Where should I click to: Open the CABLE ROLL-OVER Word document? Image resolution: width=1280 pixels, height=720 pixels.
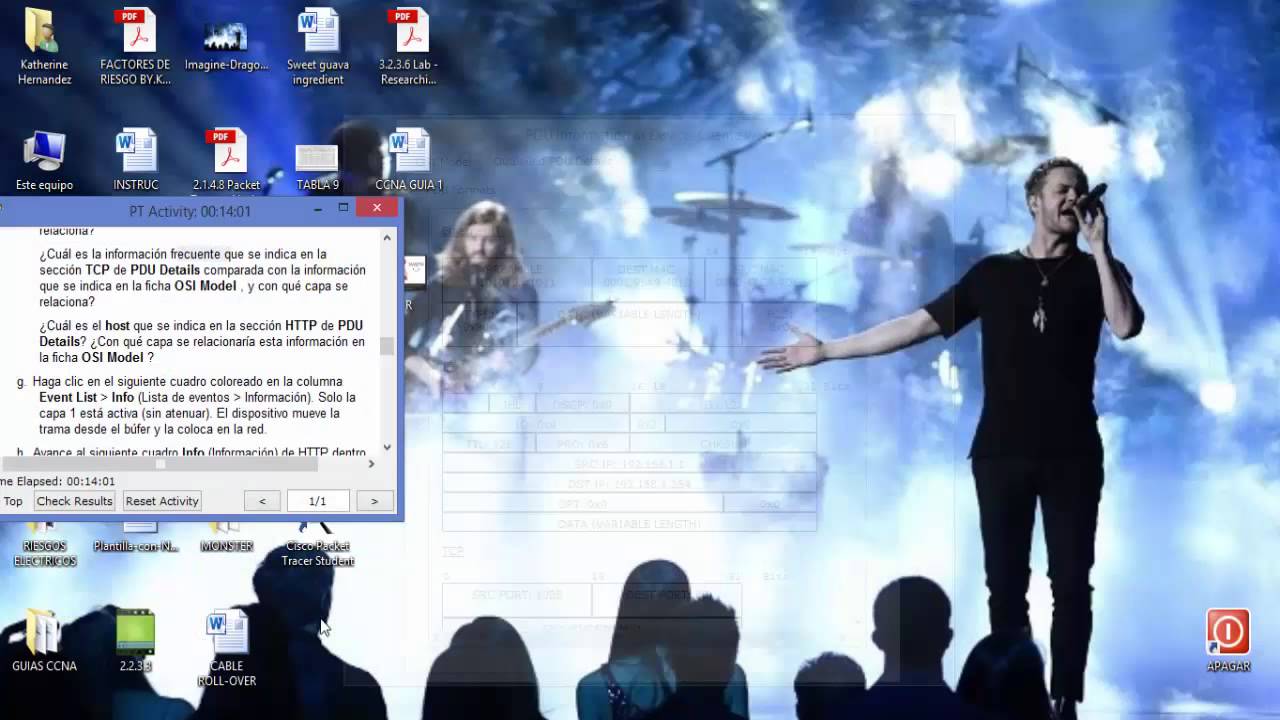pos(227,648)
